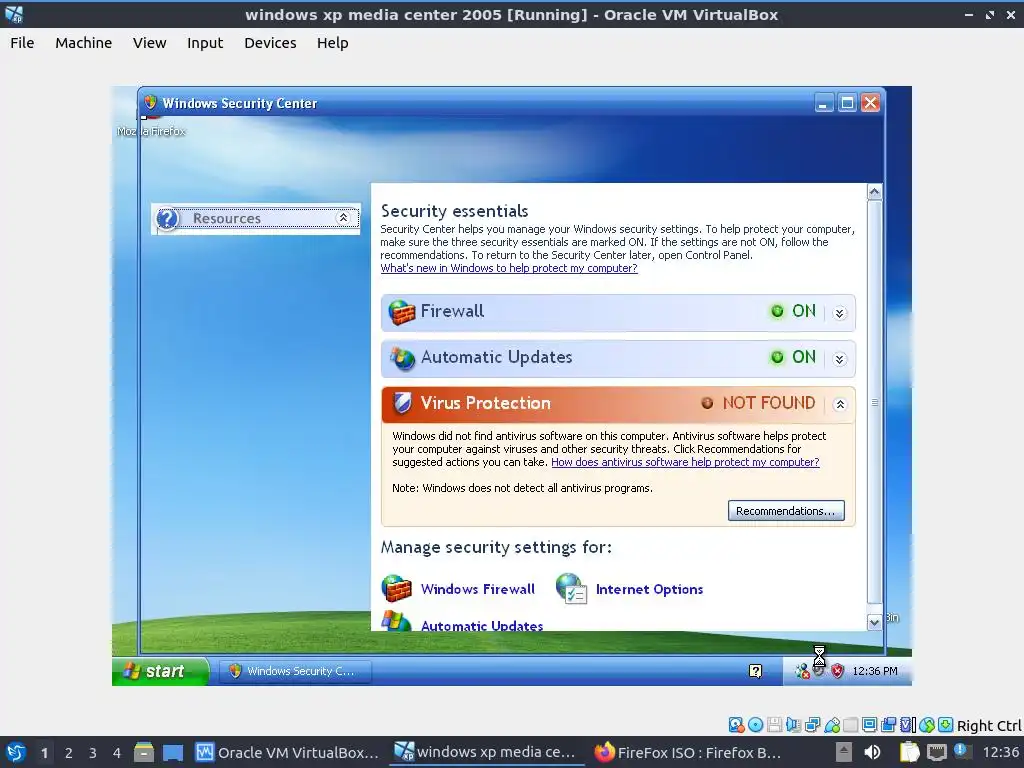Open the VirtualBox File menu
Viewport: 1024px width, 768px height.
[22, 43]
